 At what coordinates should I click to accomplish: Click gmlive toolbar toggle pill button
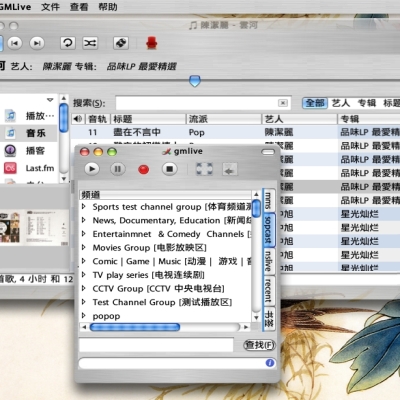point(268,152)
